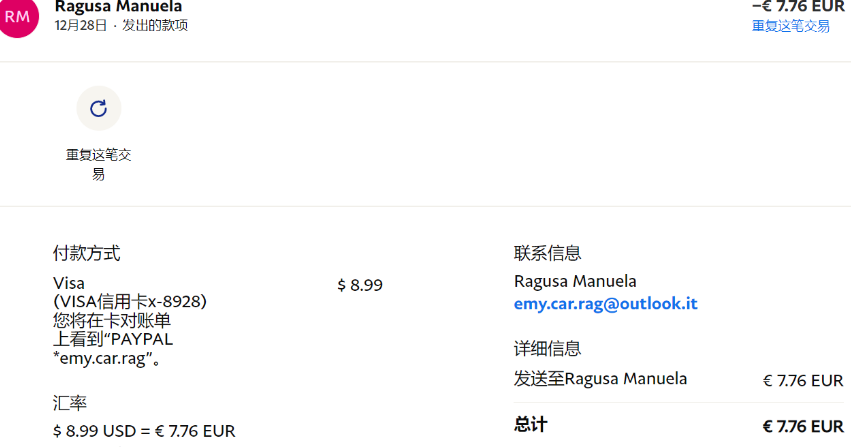The height and width of the screenshot is (447, 851).
Task: Click the $ 8.99 charge amount
Action: click(x=360, y=285)
